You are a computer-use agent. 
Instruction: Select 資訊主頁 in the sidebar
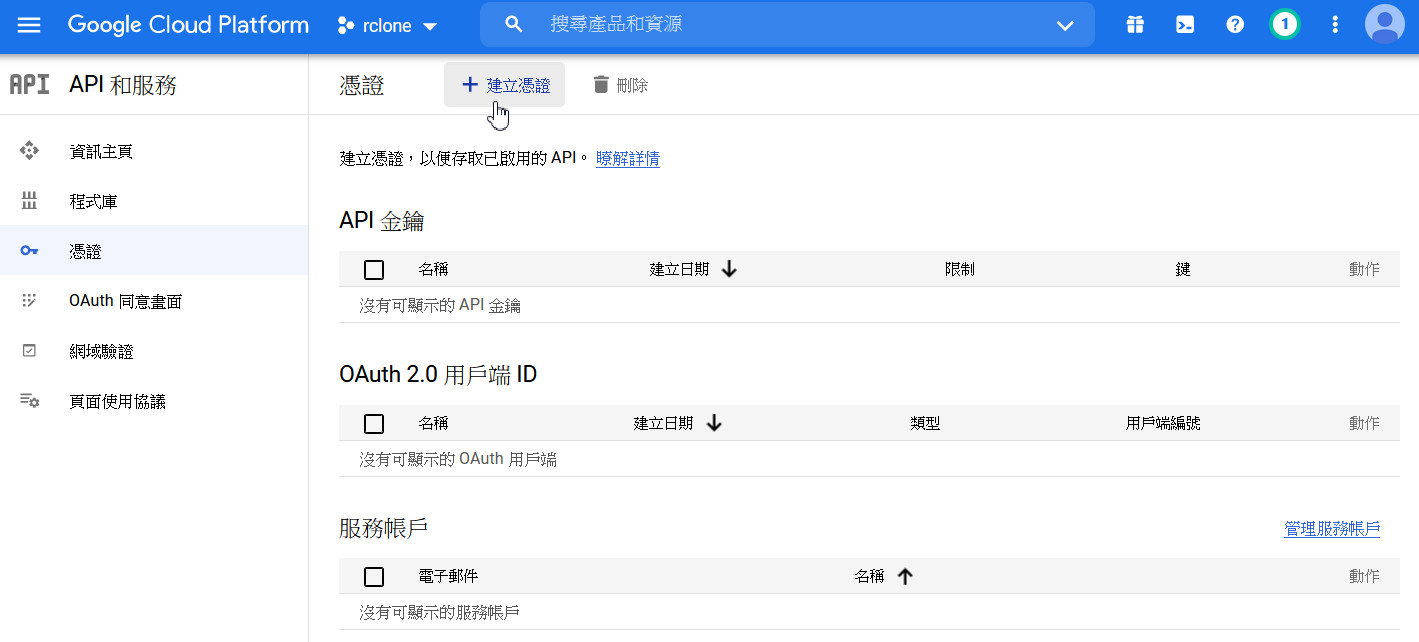101,152
